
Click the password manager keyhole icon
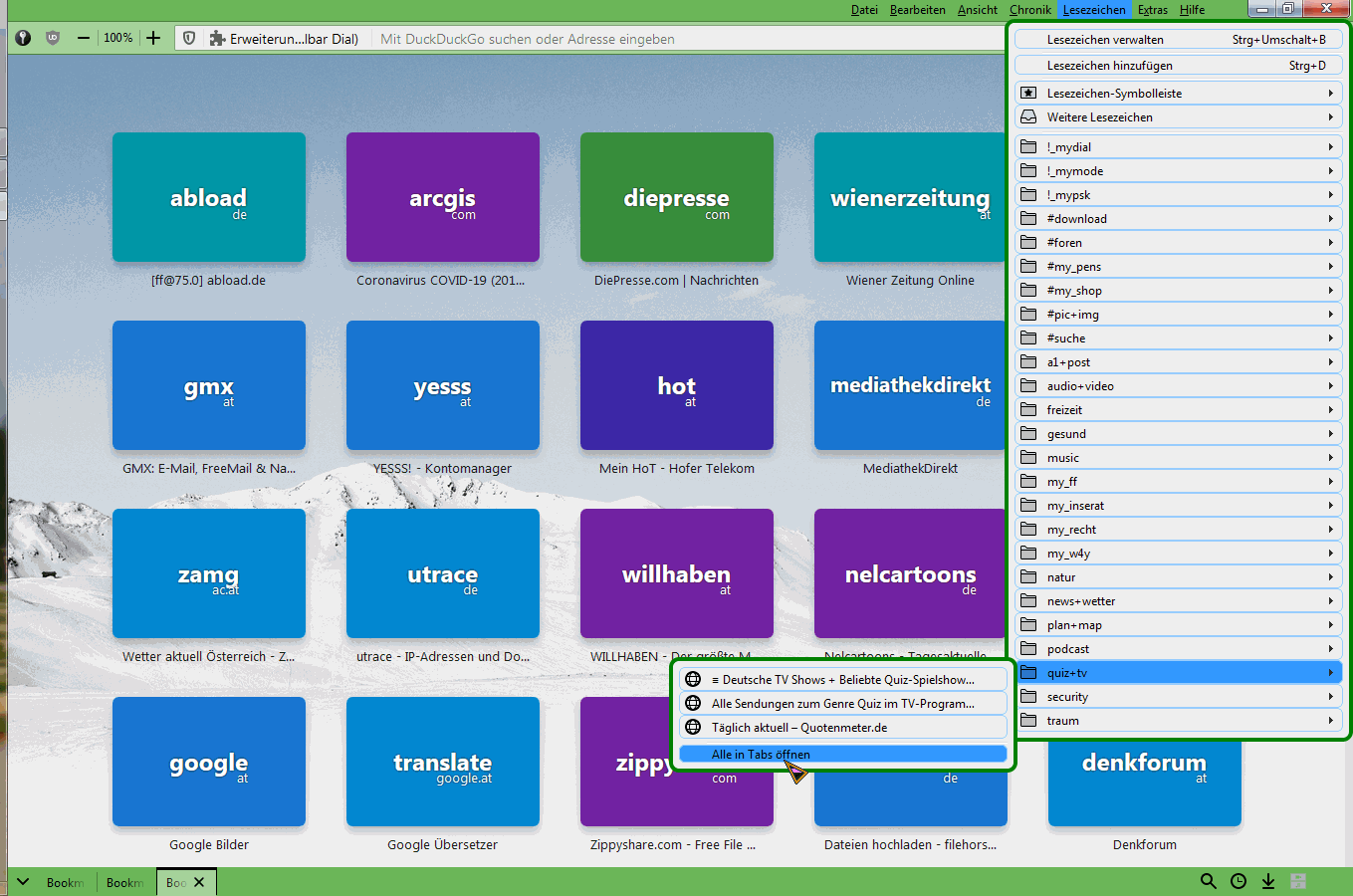click(23, 38)
